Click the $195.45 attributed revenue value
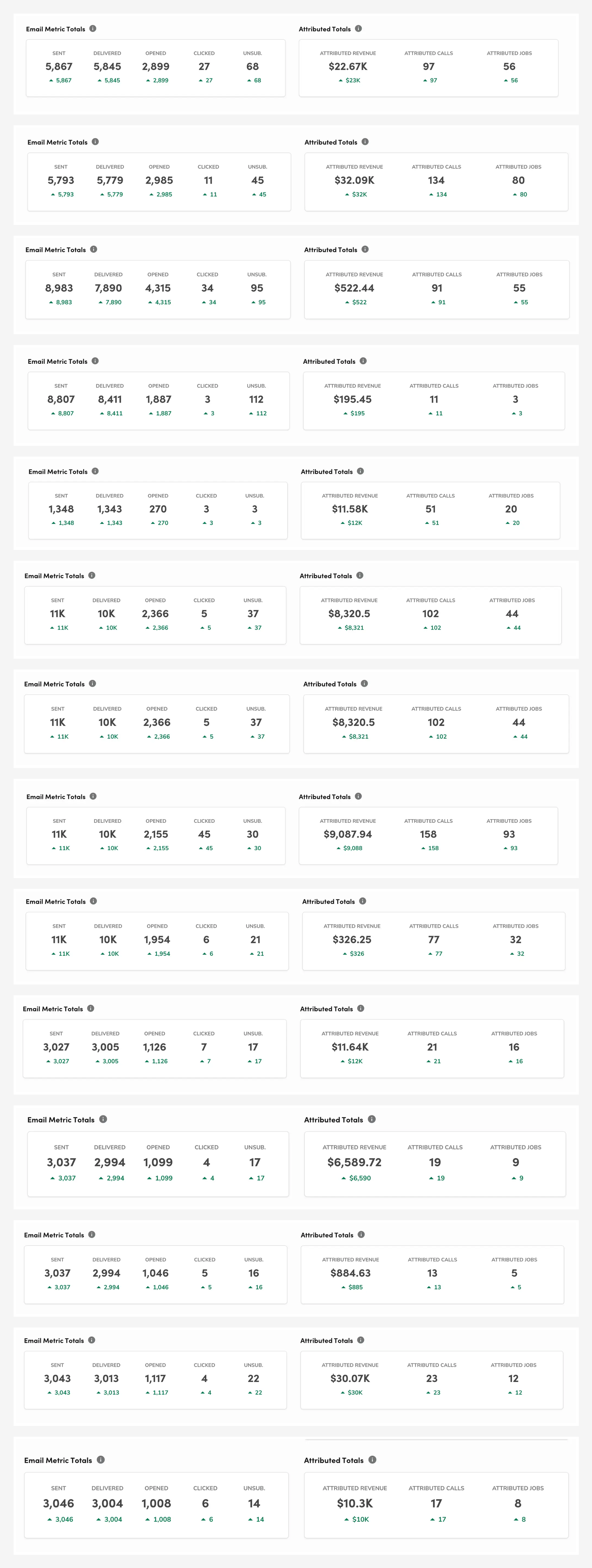592x1568 pixels. (352, 399)
